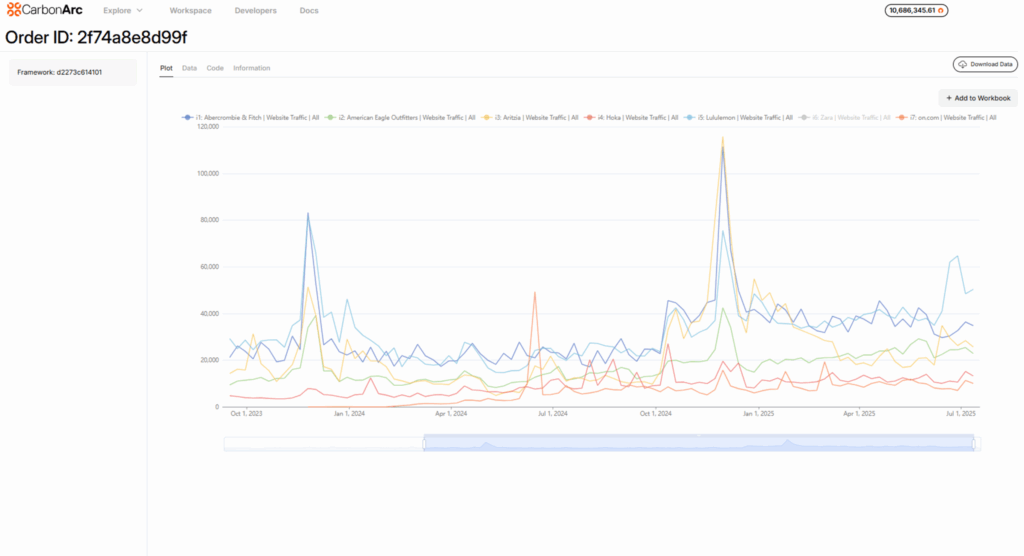Toggle Aritzia series legend

[x=530, y=118]
